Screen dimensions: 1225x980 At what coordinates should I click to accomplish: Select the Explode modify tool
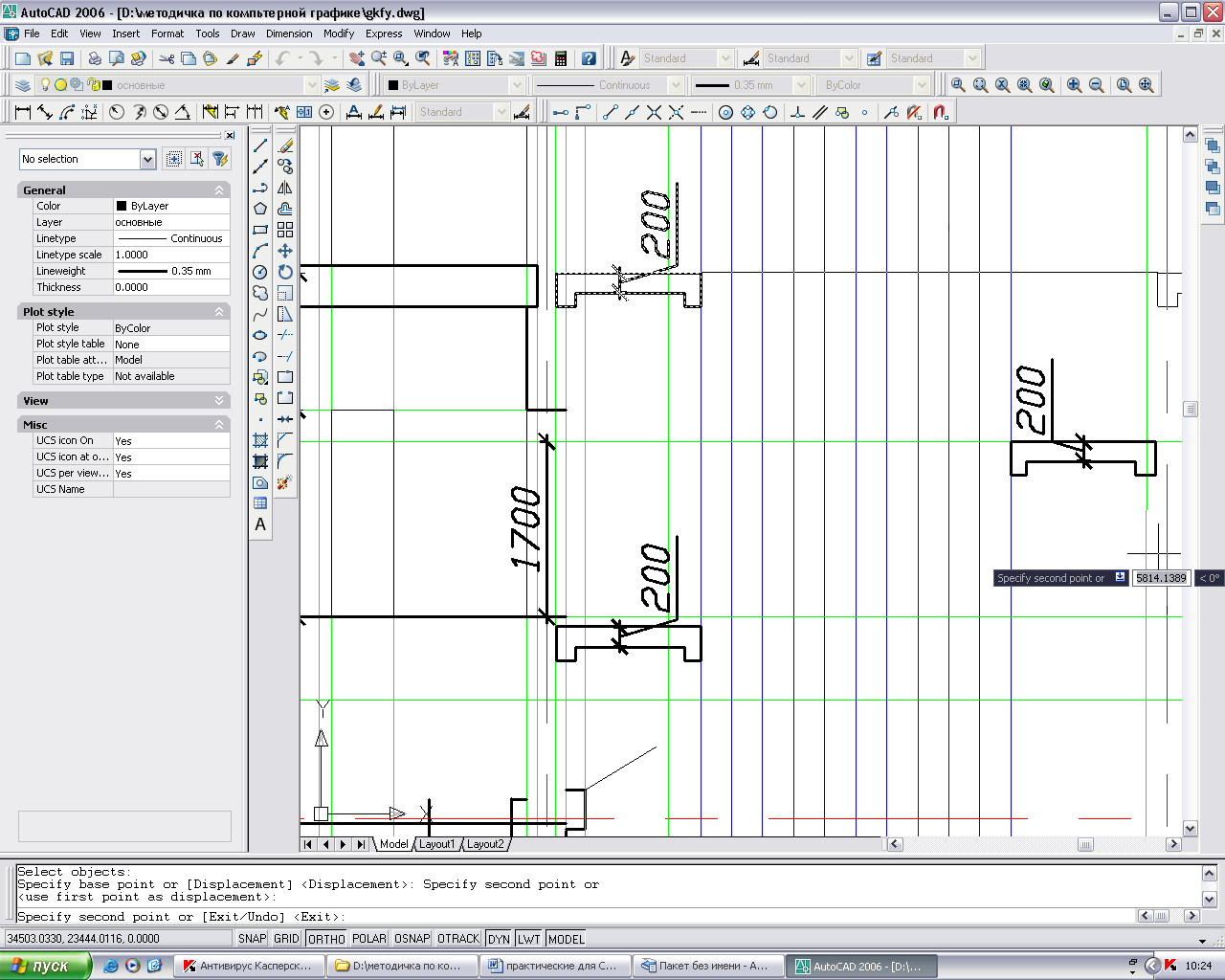coord(285,482)
